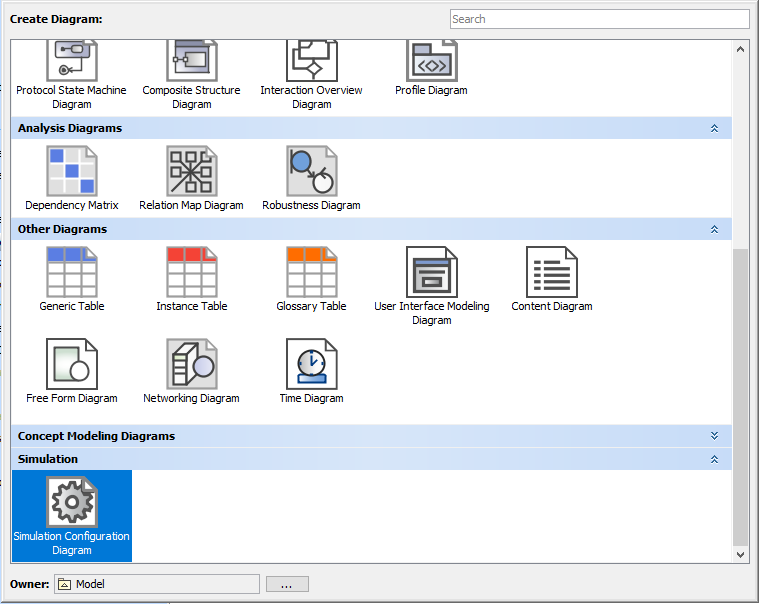Pick the Robustness Diagram icon

(x=311, y=171)
